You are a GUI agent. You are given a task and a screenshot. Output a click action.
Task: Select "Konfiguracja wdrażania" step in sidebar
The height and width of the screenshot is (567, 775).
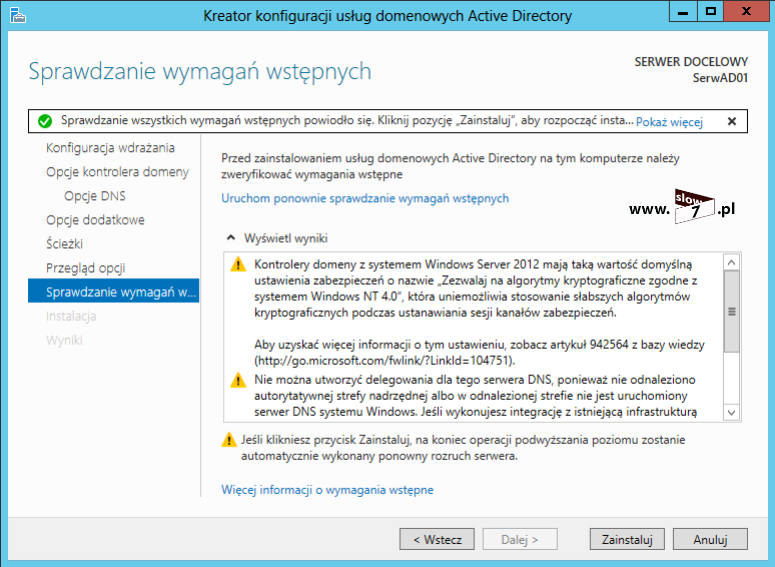110,148
